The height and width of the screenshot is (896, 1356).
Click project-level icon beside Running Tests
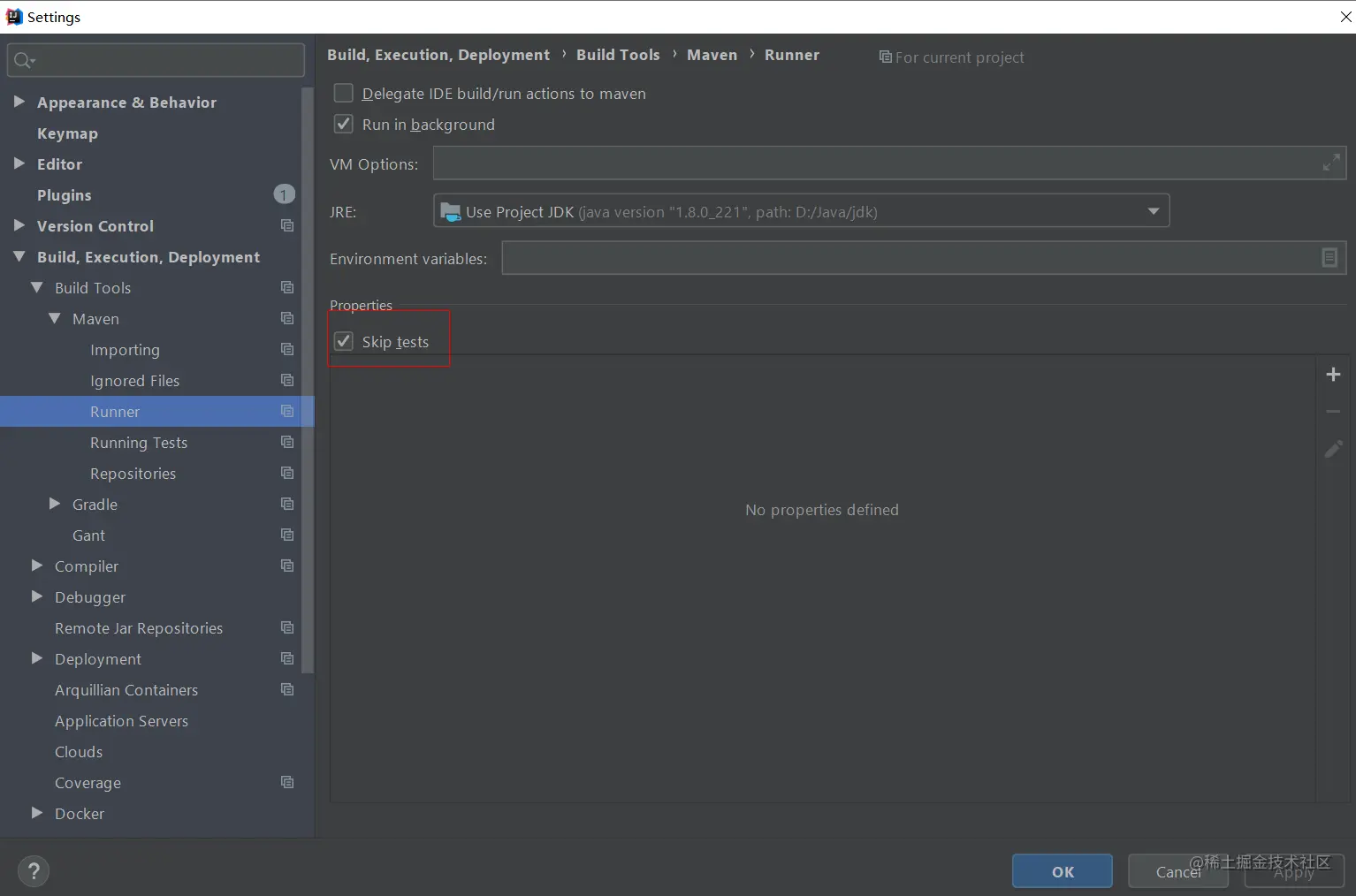pos(287,442)
